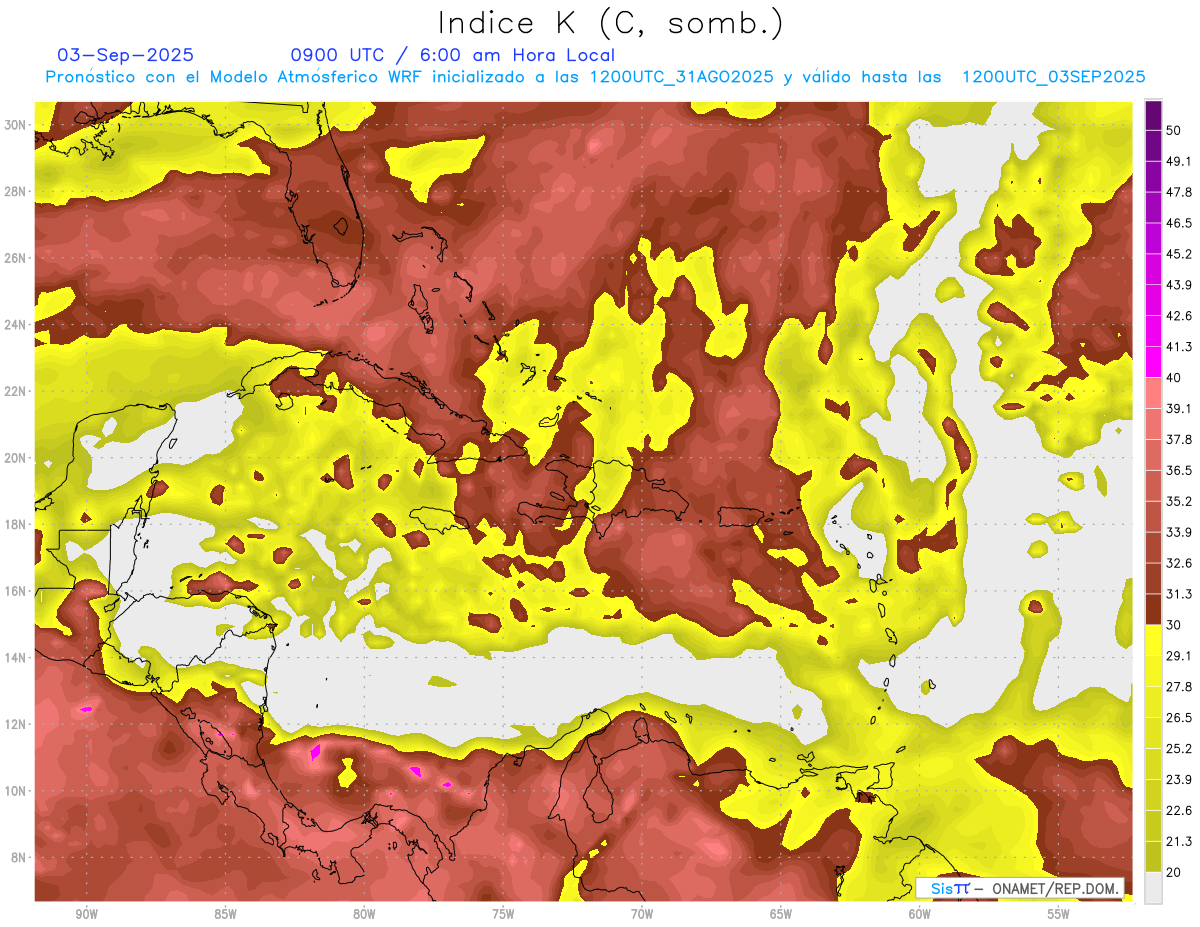Click colorbar label "26.5"
Screen dimensions: 1200x927
1179,717
